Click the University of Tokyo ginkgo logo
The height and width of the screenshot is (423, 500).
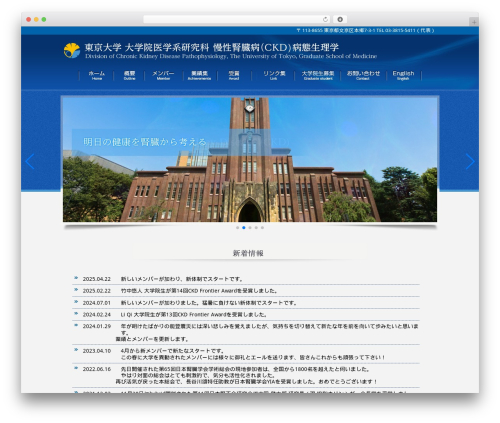[x=72, y=51]
